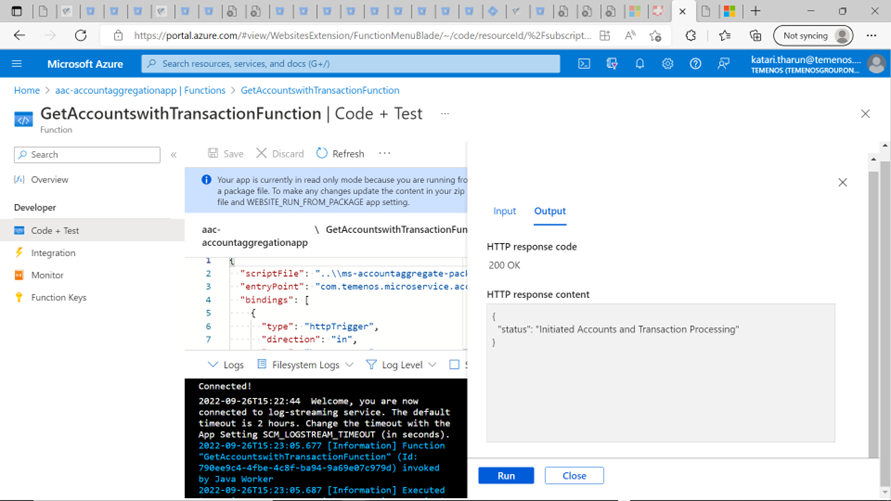Open the Feedback icon in header
The width and height of the screenshot is (891, 501).
(x=723, y=64)
